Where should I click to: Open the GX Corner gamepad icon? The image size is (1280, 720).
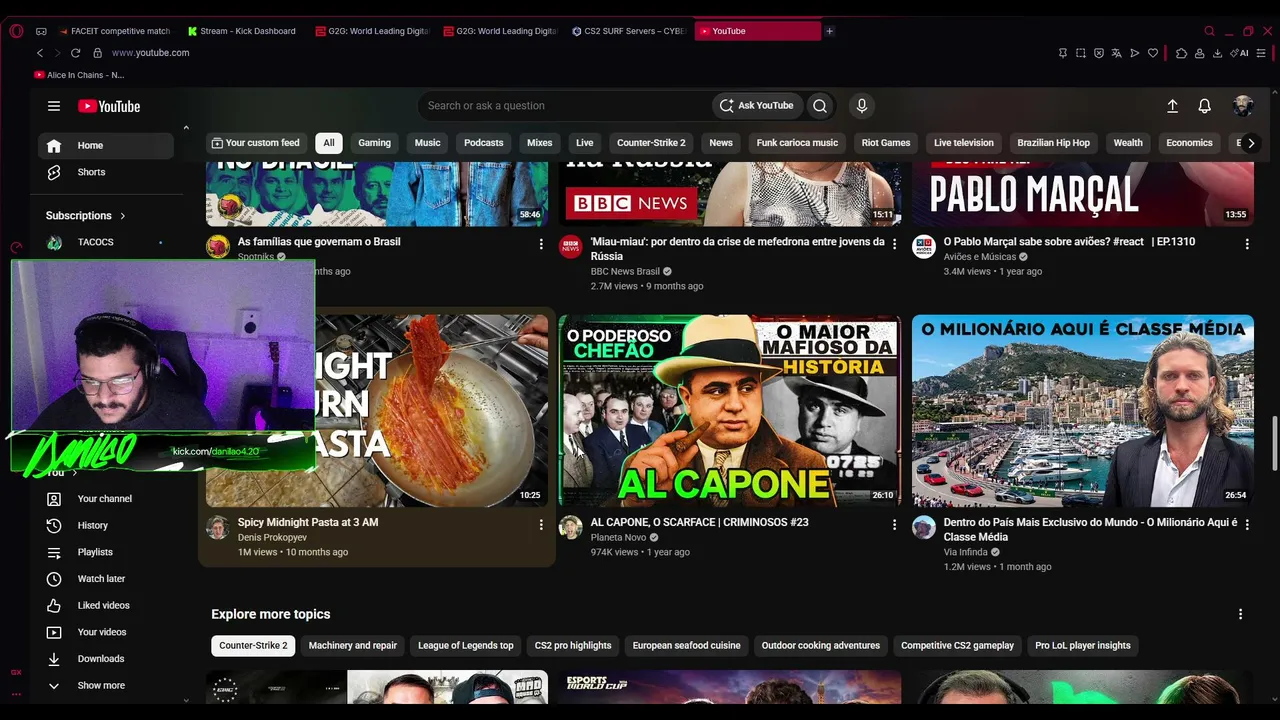[41, 31]
